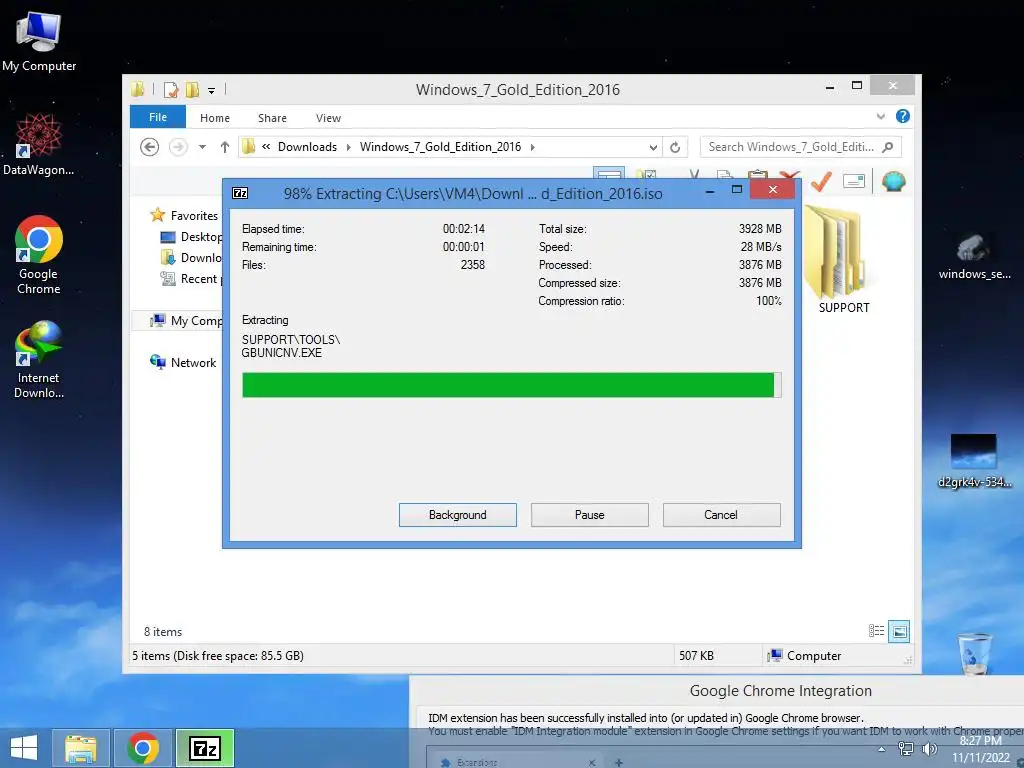Click New Folder icon in Quick Access Toolbar
Screen dimensions: 1024x768
pyautogui.click(x=193, y=89)
